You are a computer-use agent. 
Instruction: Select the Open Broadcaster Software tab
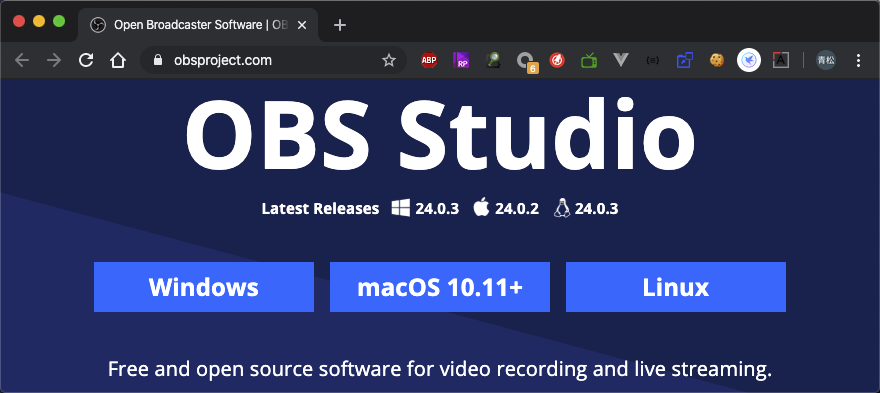(198, 25)
